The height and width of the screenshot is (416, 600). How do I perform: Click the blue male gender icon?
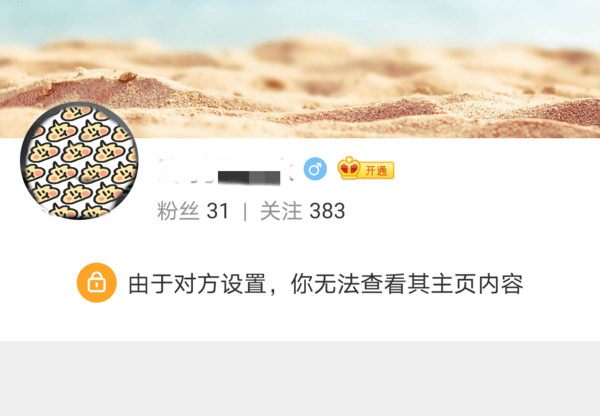(315, 169)
